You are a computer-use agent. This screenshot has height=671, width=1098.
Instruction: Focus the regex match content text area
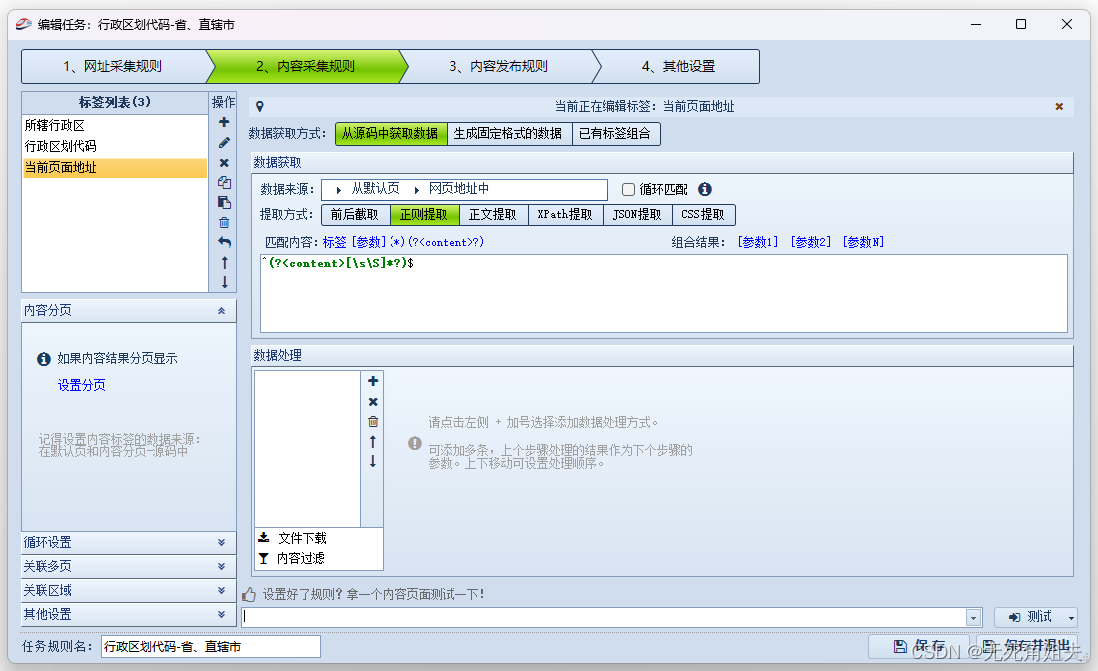tap(664, 293)
